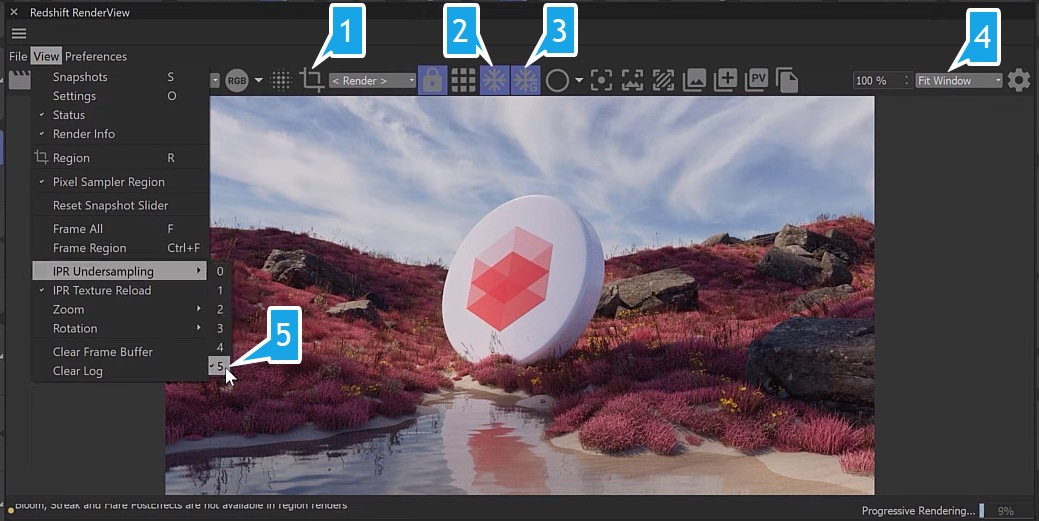Select undersampling value 5

[220, 366]
